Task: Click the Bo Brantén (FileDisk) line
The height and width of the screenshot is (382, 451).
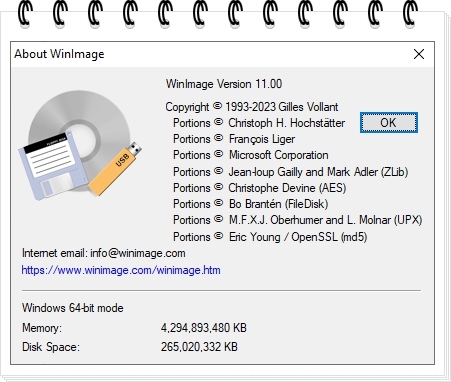Action: pyautogui.click(x=251, y=204)
